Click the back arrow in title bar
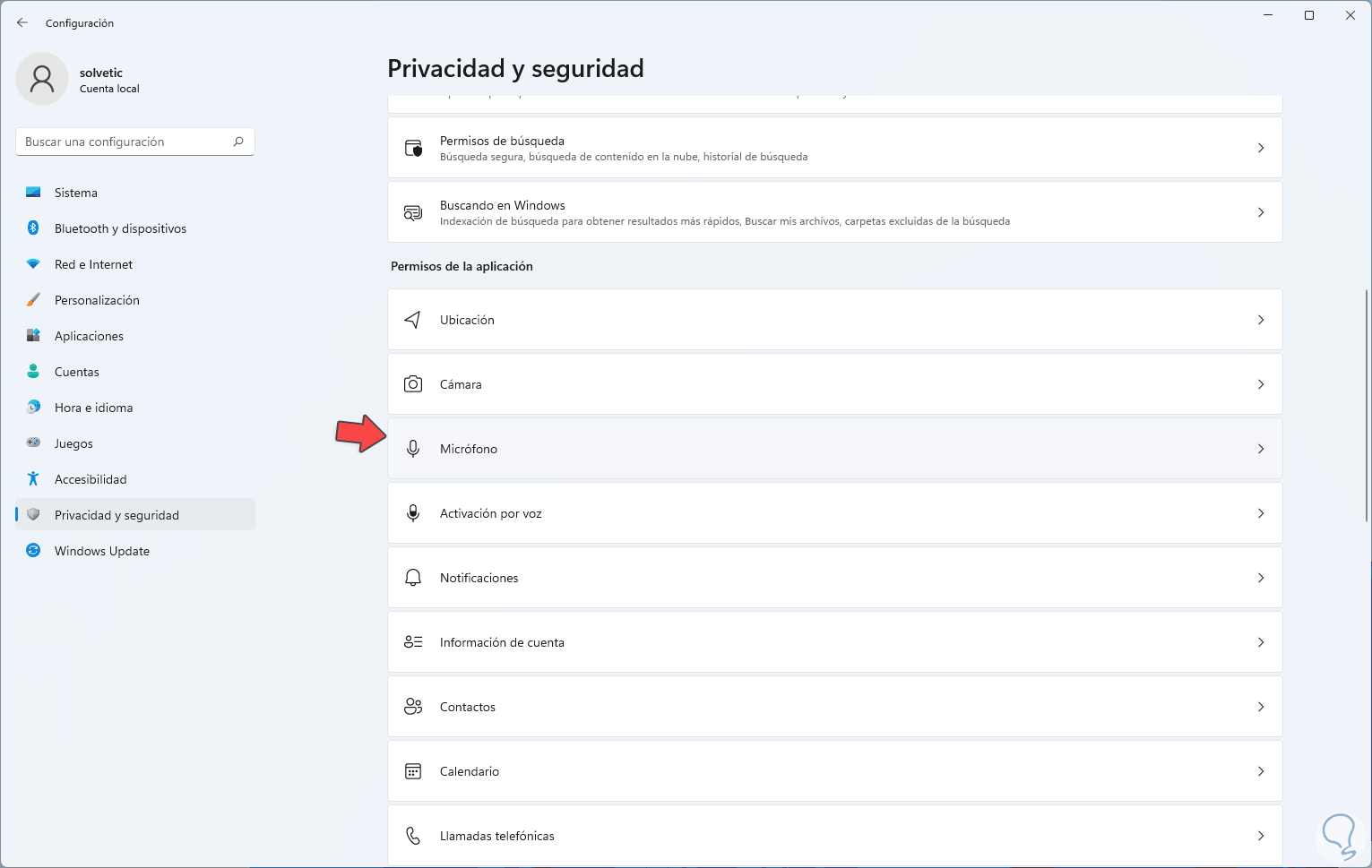1372x868 pixels. coord(22,22)
